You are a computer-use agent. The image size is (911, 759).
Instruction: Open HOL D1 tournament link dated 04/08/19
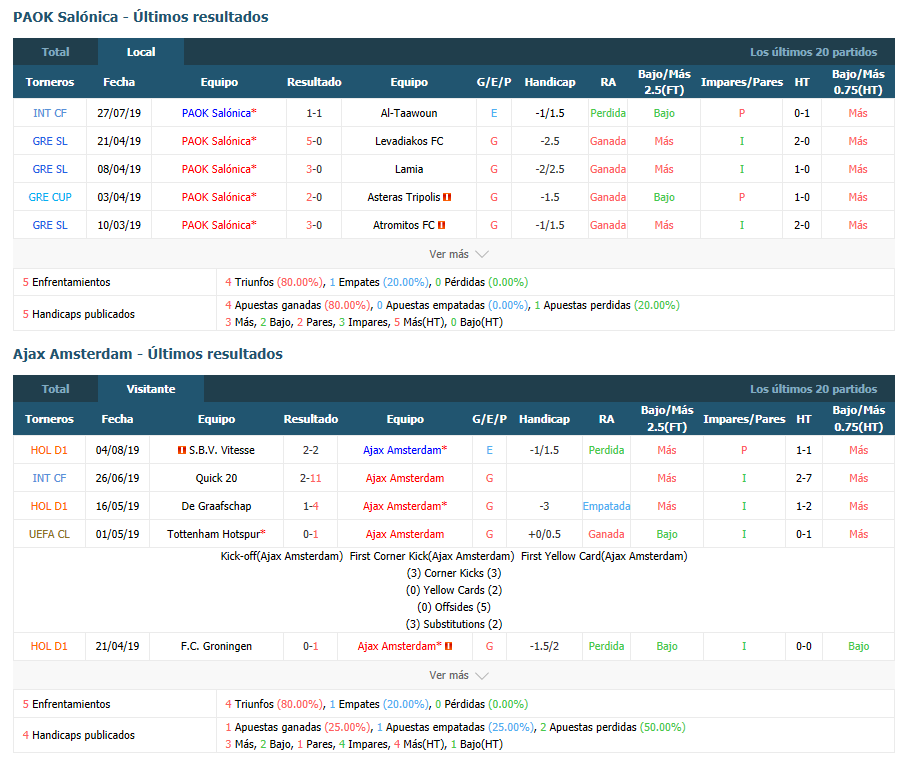click(49, 450)
